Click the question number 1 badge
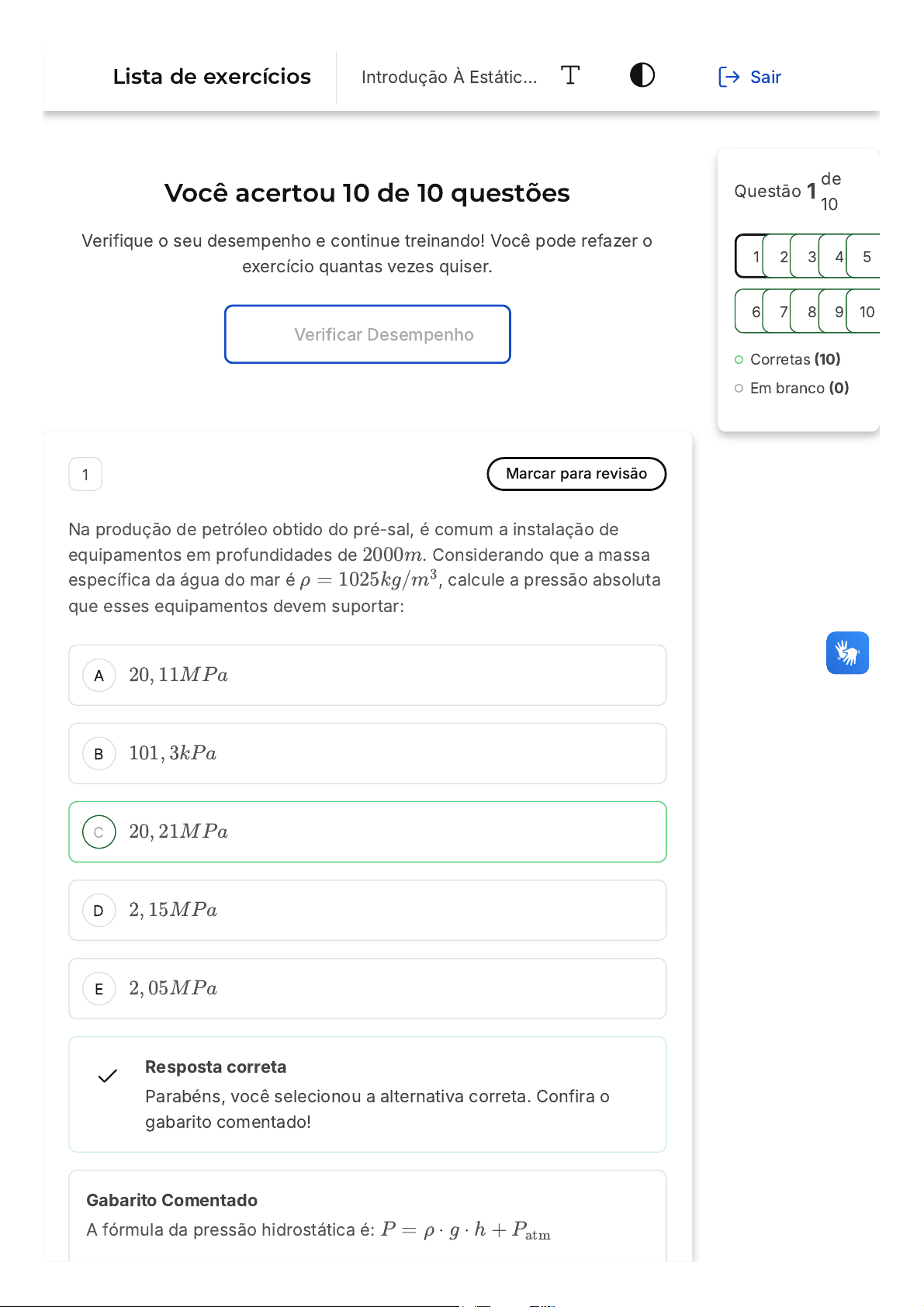The width and height of the screenshot is (924, 1307). point(85,475)
